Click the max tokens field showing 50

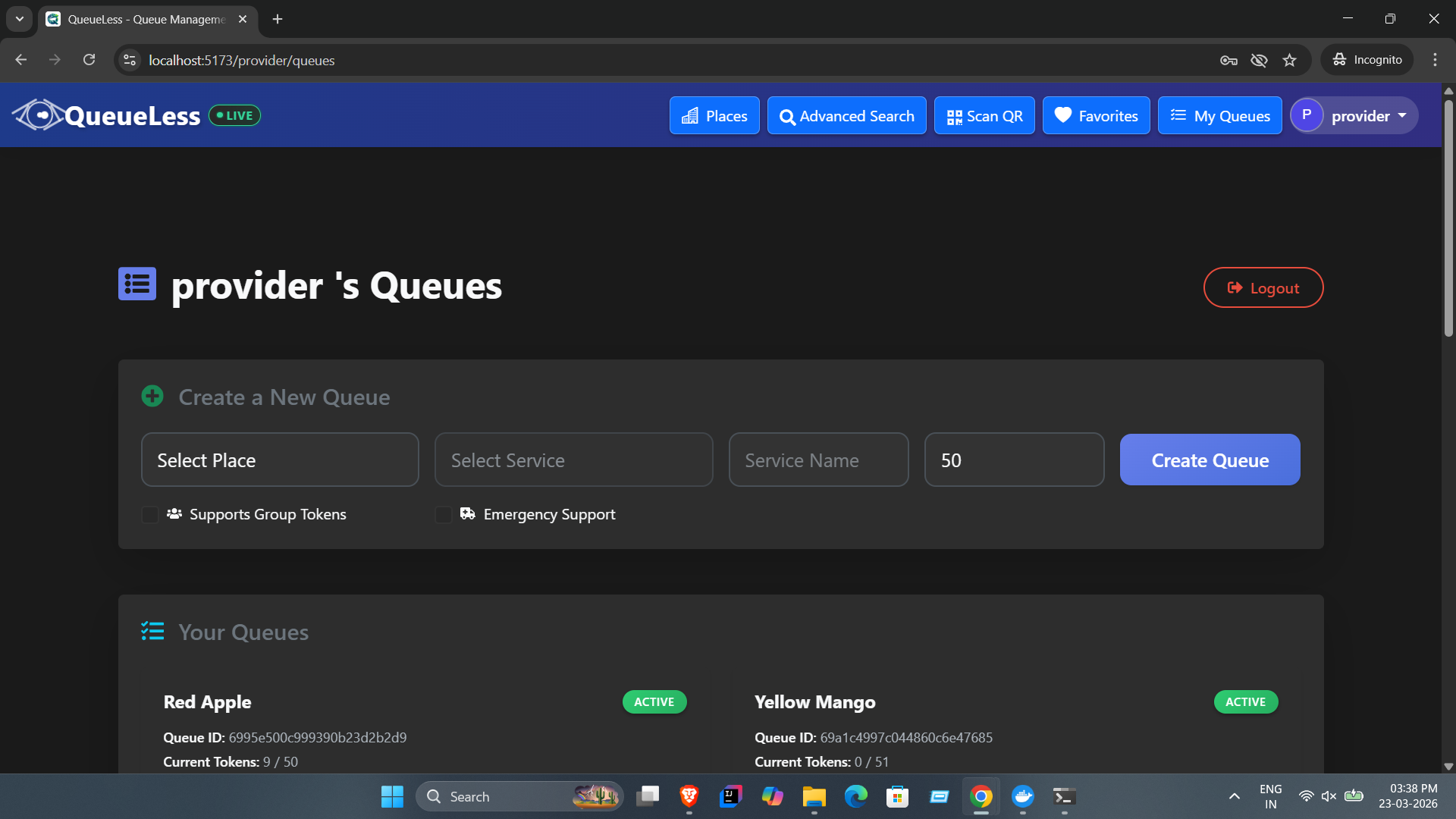(x=1014, y=460)
